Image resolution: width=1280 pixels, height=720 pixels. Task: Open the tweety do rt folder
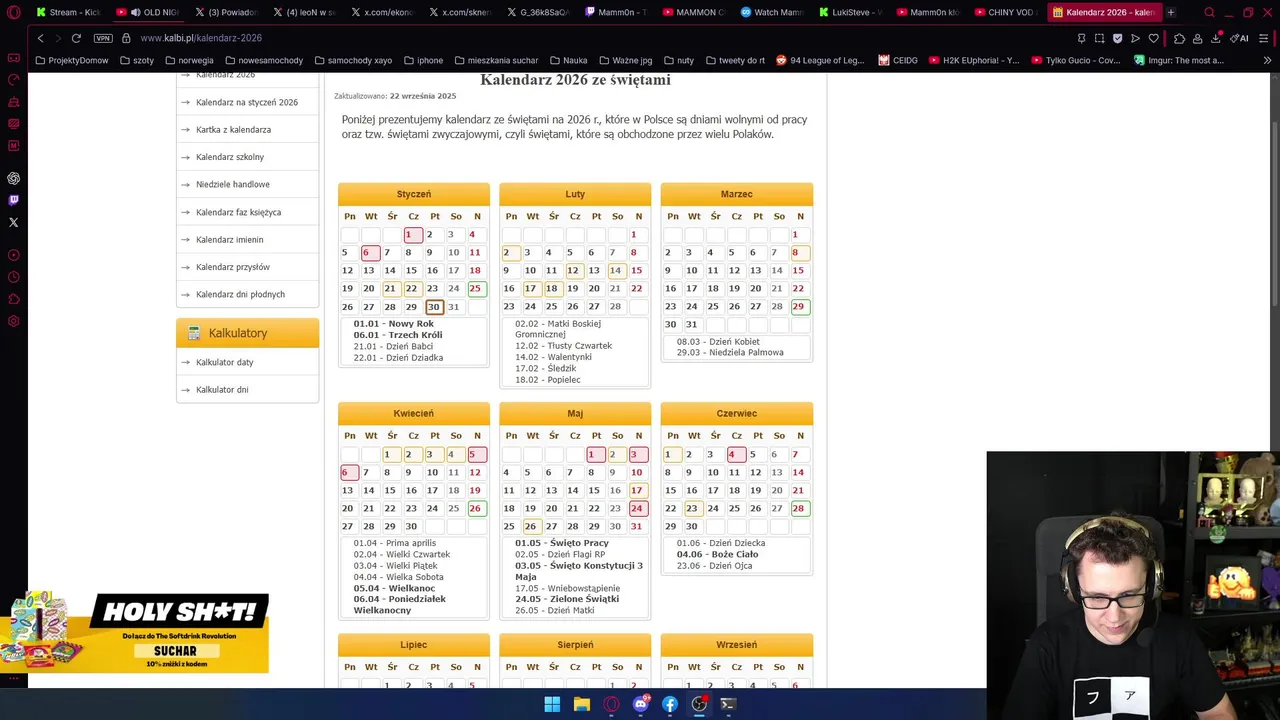[x=734, y=60]
